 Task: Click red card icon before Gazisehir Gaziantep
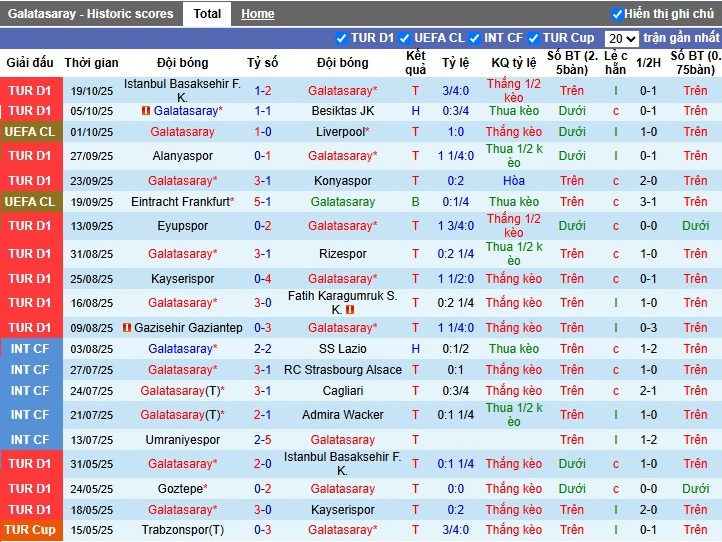[127, 328]
